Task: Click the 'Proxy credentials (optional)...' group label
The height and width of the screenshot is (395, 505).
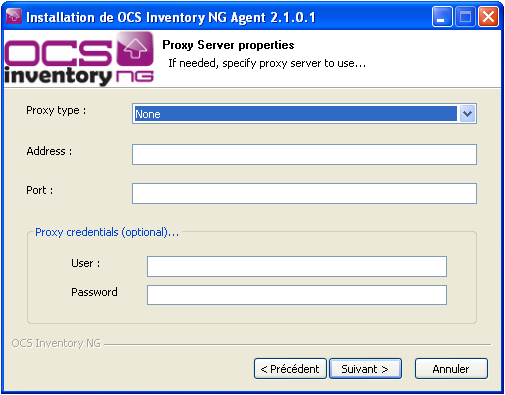Action: click(x=107, y=232)
